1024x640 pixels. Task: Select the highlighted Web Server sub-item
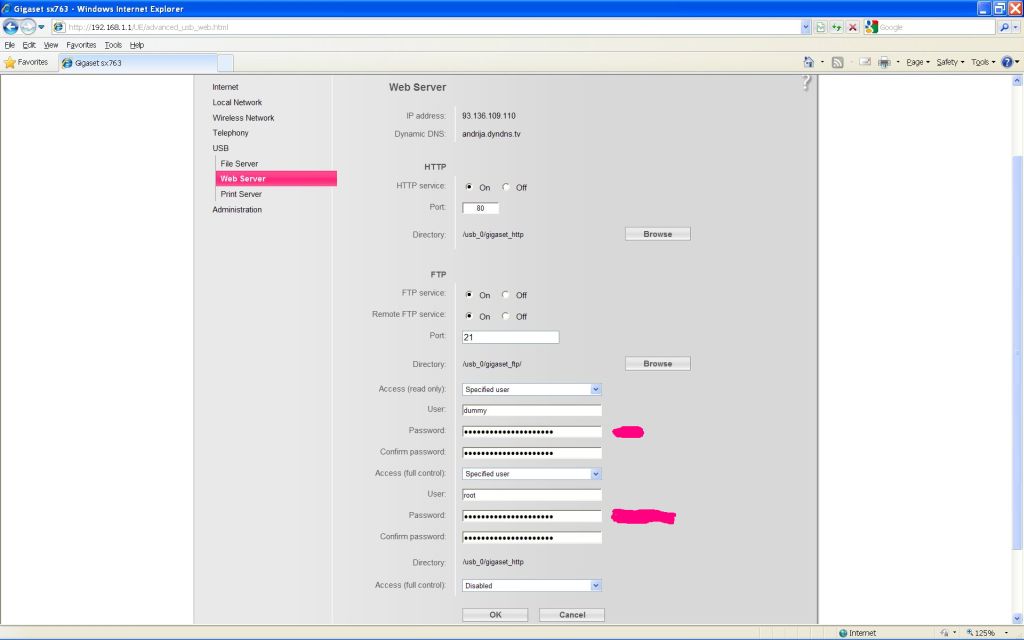pyautogui.click(x=276, y=178)
